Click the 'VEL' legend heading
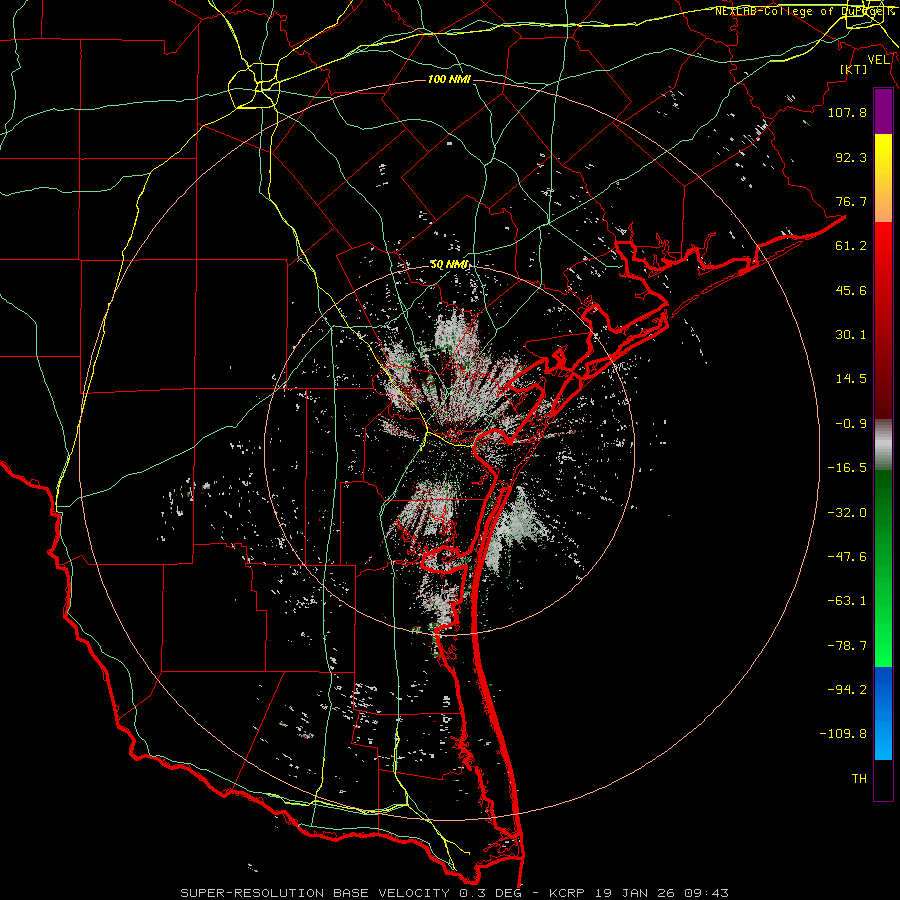The width and height of the screenshot is (900, 900). coord(878,60)
